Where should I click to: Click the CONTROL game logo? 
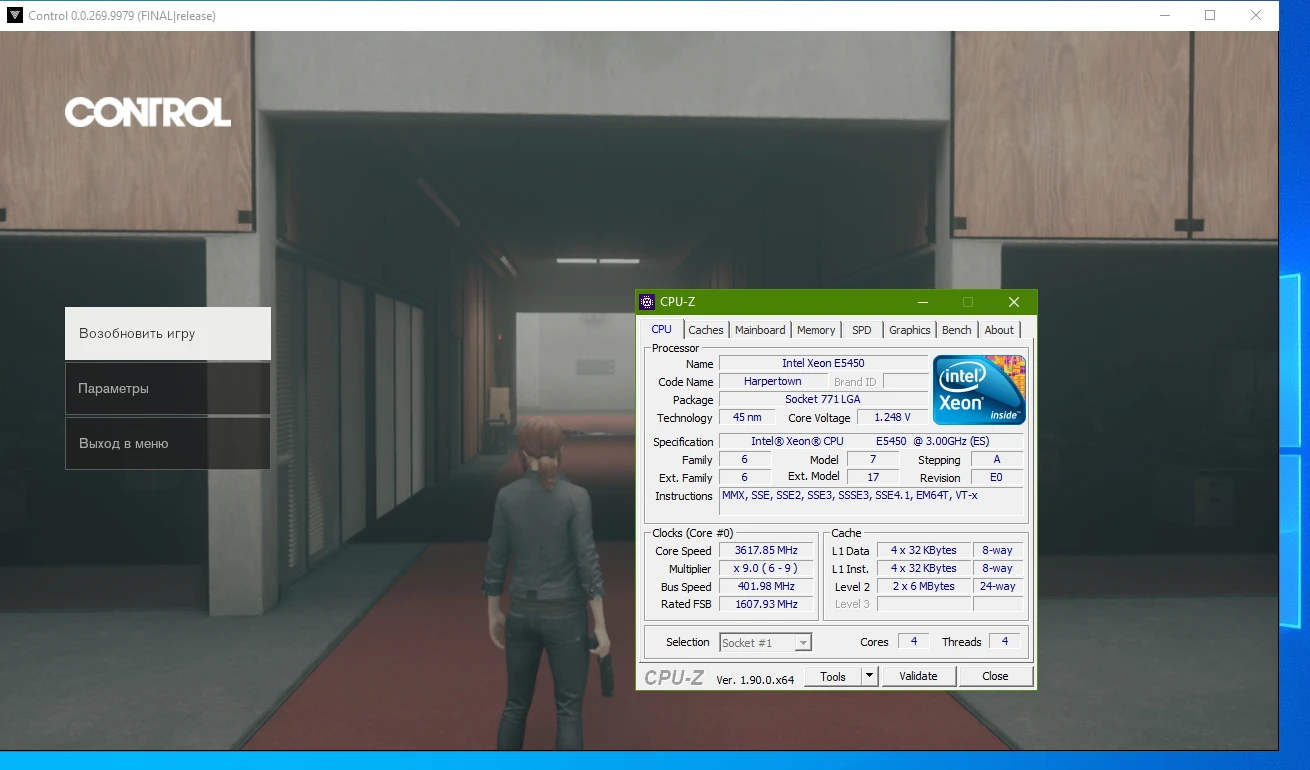click(148, 112)
